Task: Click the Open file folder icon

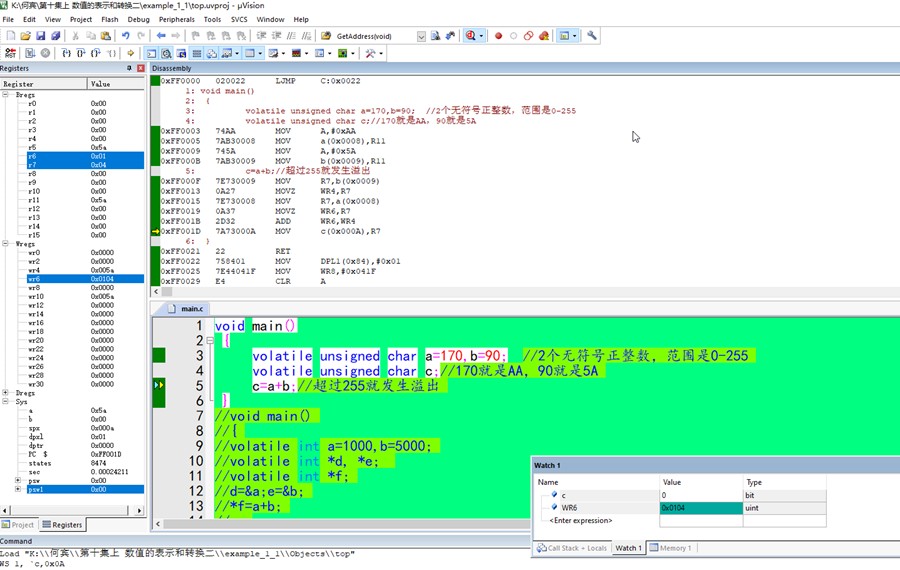Action: [x=25, y=36]
